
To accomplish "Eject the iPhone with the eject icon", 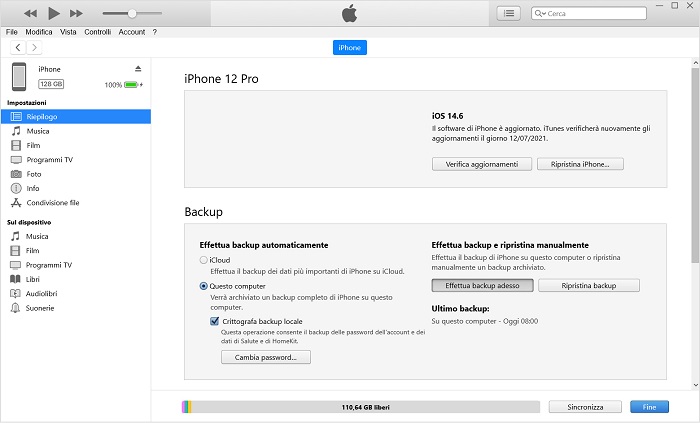I will coord(138,69).
